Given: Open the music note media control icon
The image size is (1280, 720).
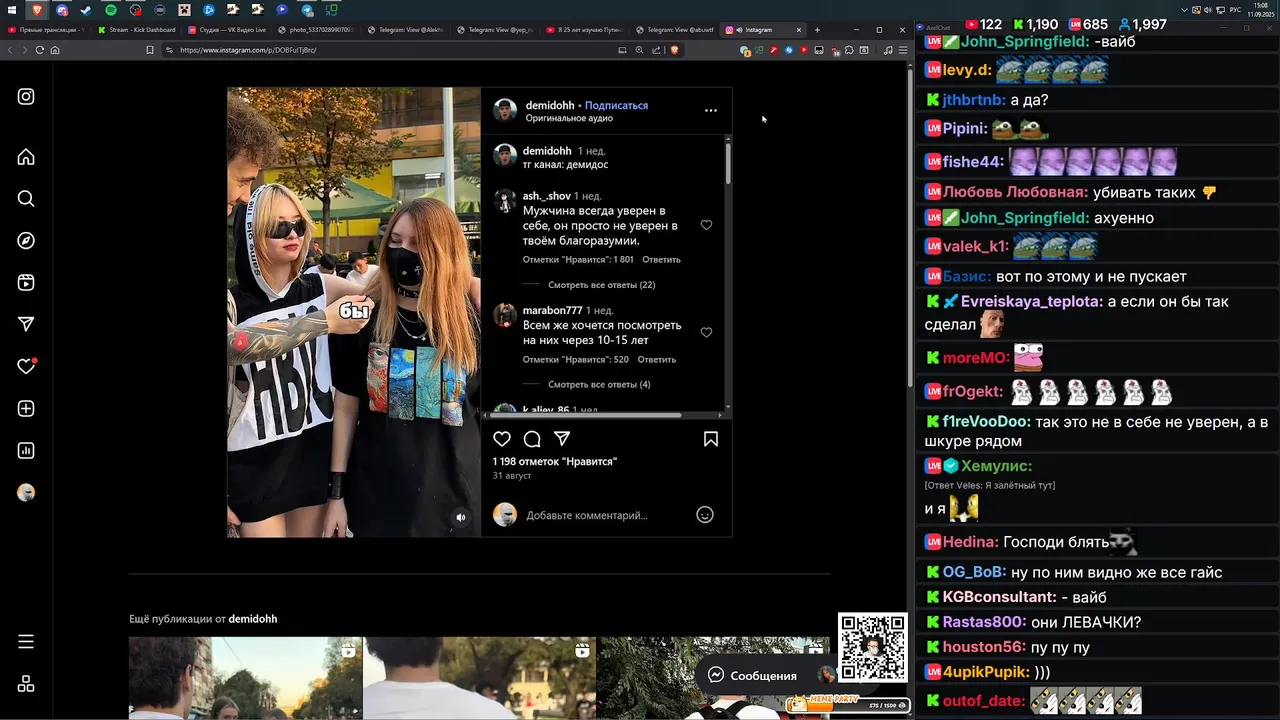Looking at the screenshot, I should (x=888, y=50).
